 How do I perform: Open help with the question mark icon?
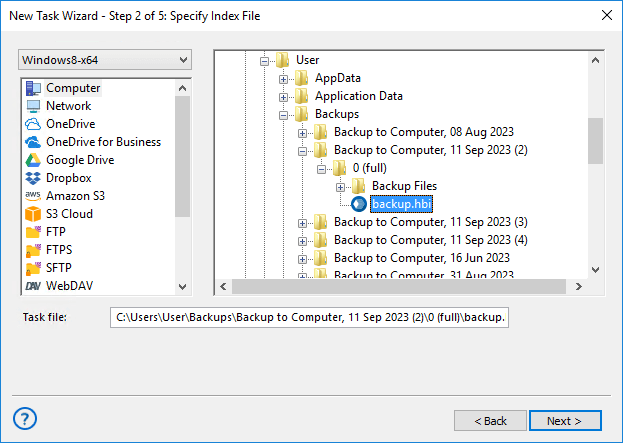click(x=26, y=418)
